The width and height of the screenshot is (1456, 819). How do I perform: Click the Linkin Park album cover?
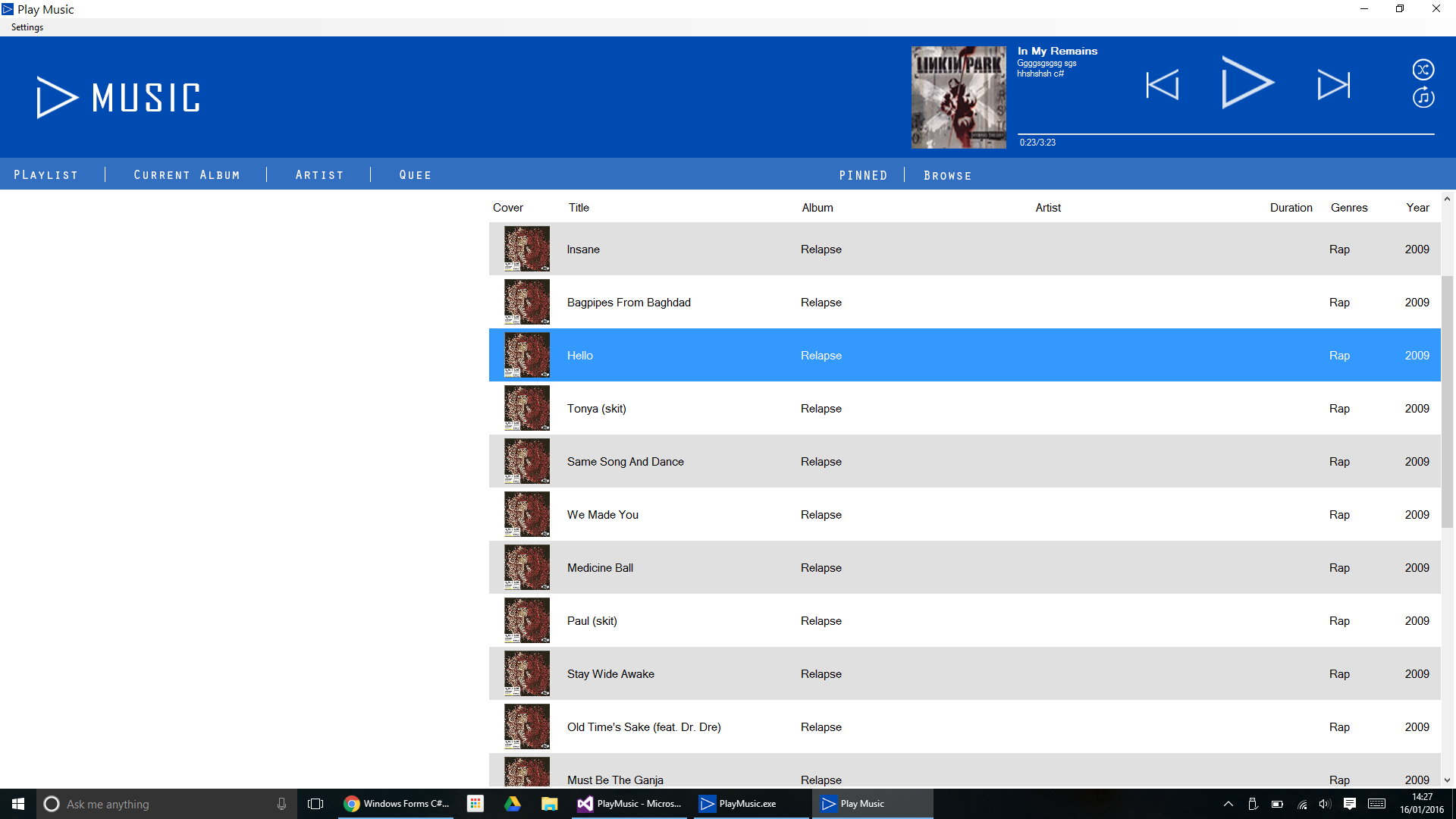959,97
